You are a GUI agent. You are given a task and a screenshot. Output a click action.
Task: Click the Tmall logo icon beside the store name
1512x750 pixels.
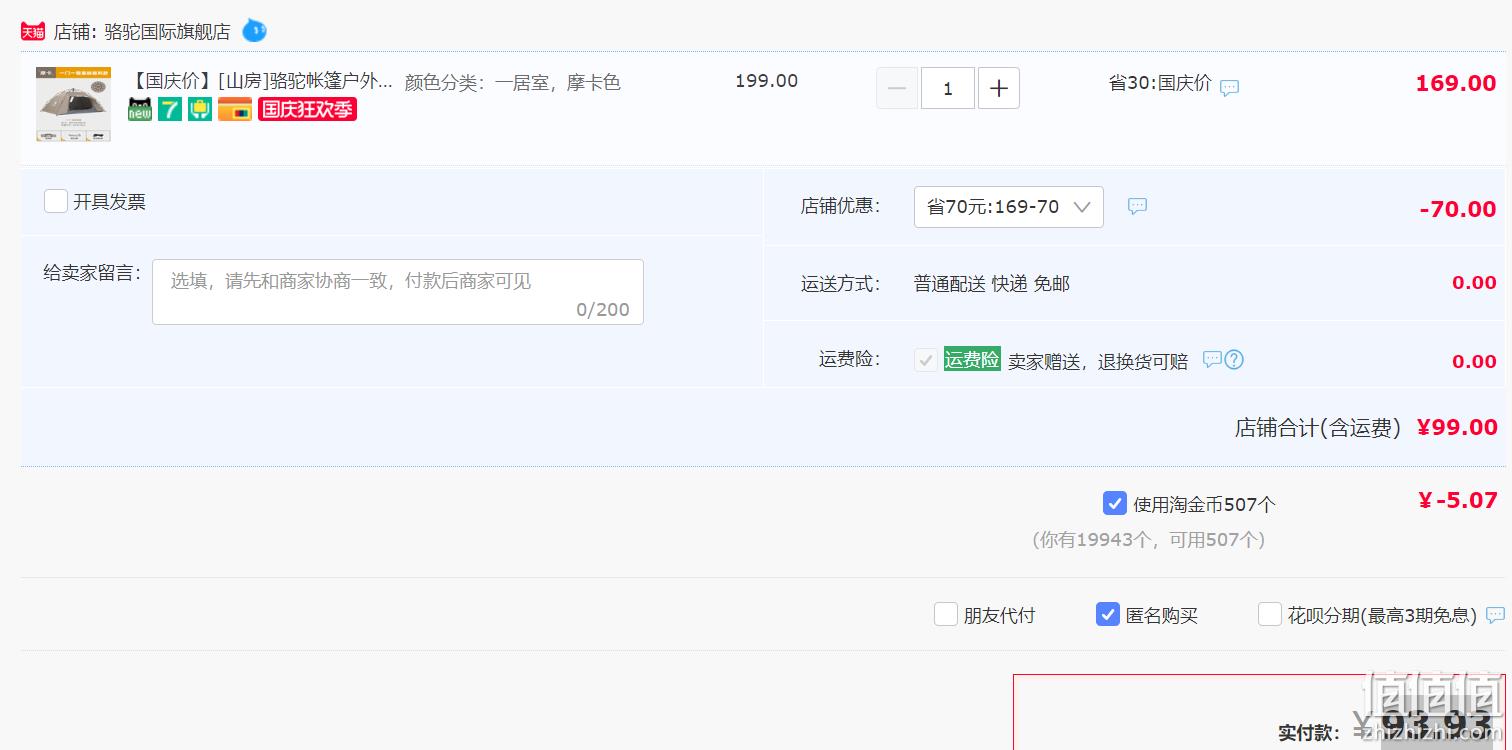click(x=33, y=31)
